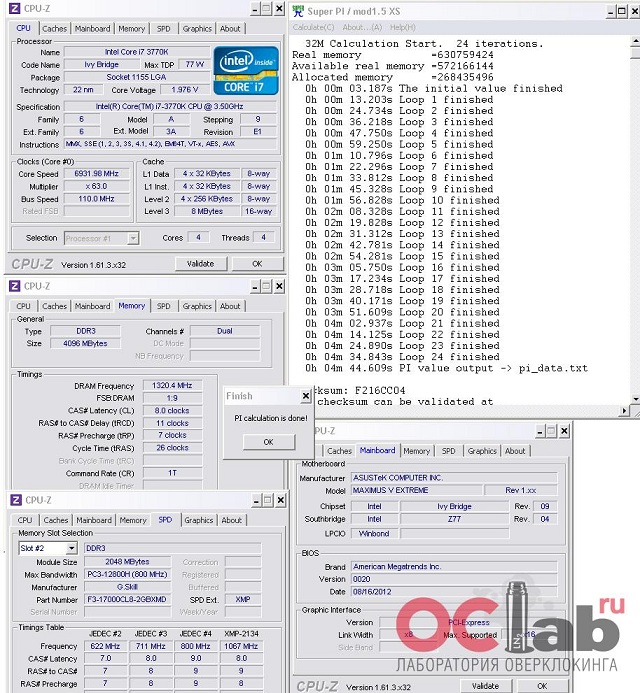Click DRAM Frequency value 1320.4 MHz
640x693 pixels.
click(172, 385)
